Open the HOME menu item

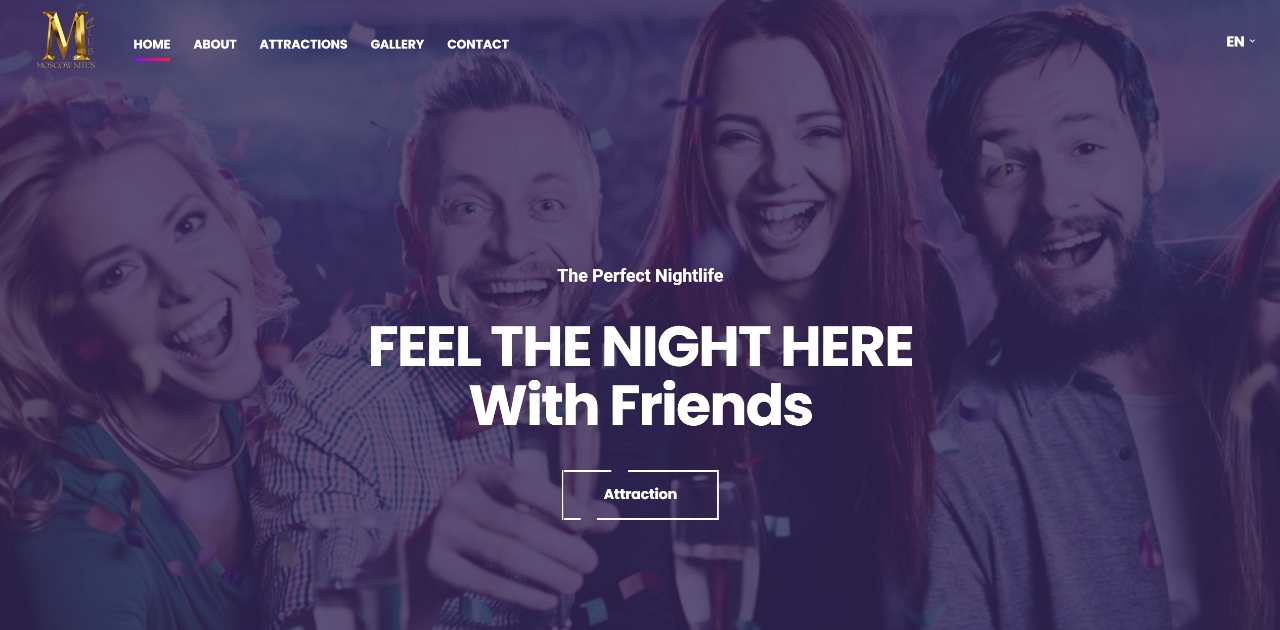[x=152, y=44]
